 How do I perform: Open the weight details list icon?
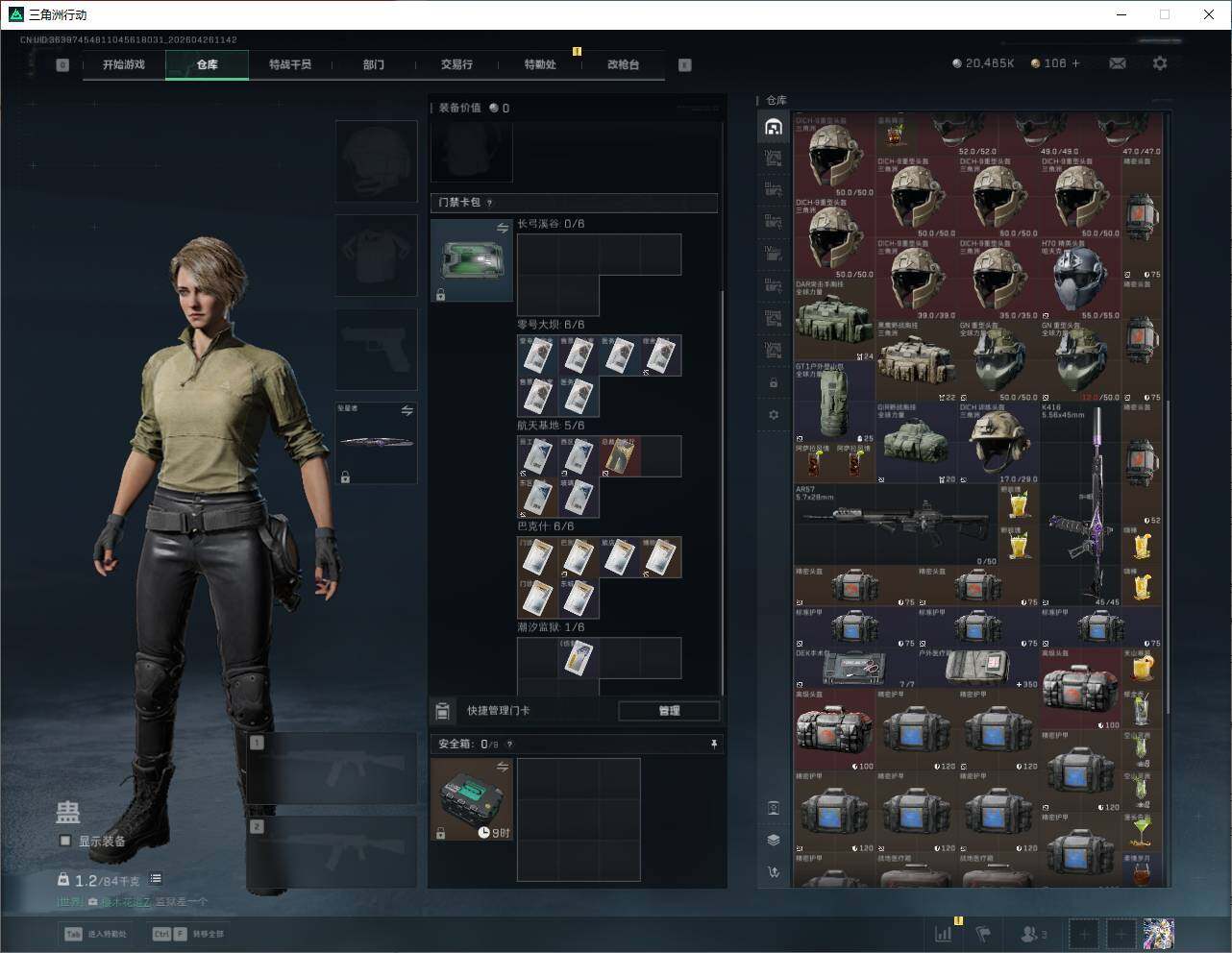(x=156, y=879)
